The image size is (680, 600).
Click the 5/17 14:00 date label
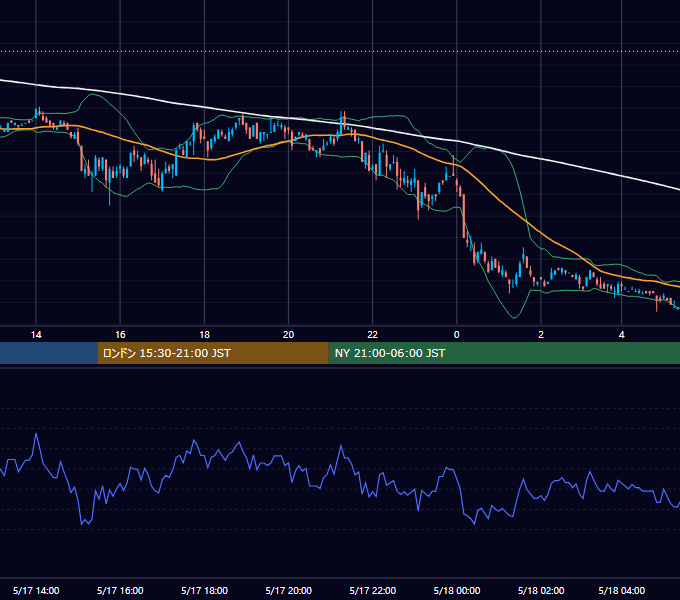36,590
